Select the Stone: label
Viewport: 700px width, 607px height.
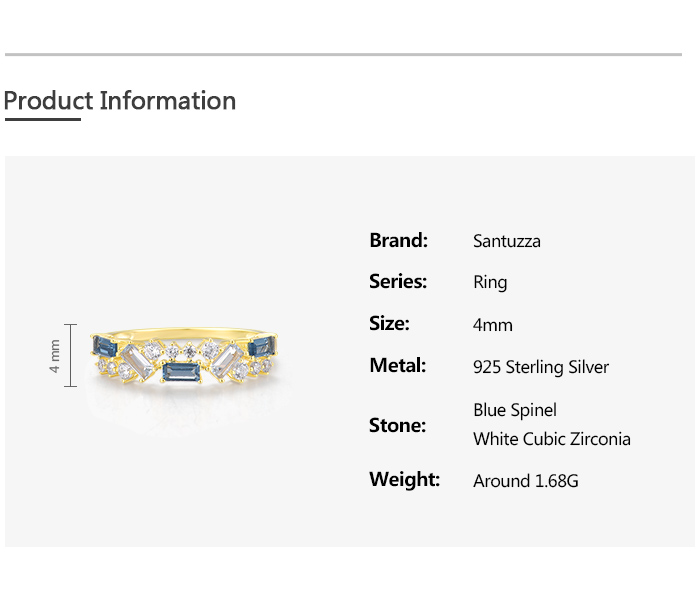pos(397,426)
